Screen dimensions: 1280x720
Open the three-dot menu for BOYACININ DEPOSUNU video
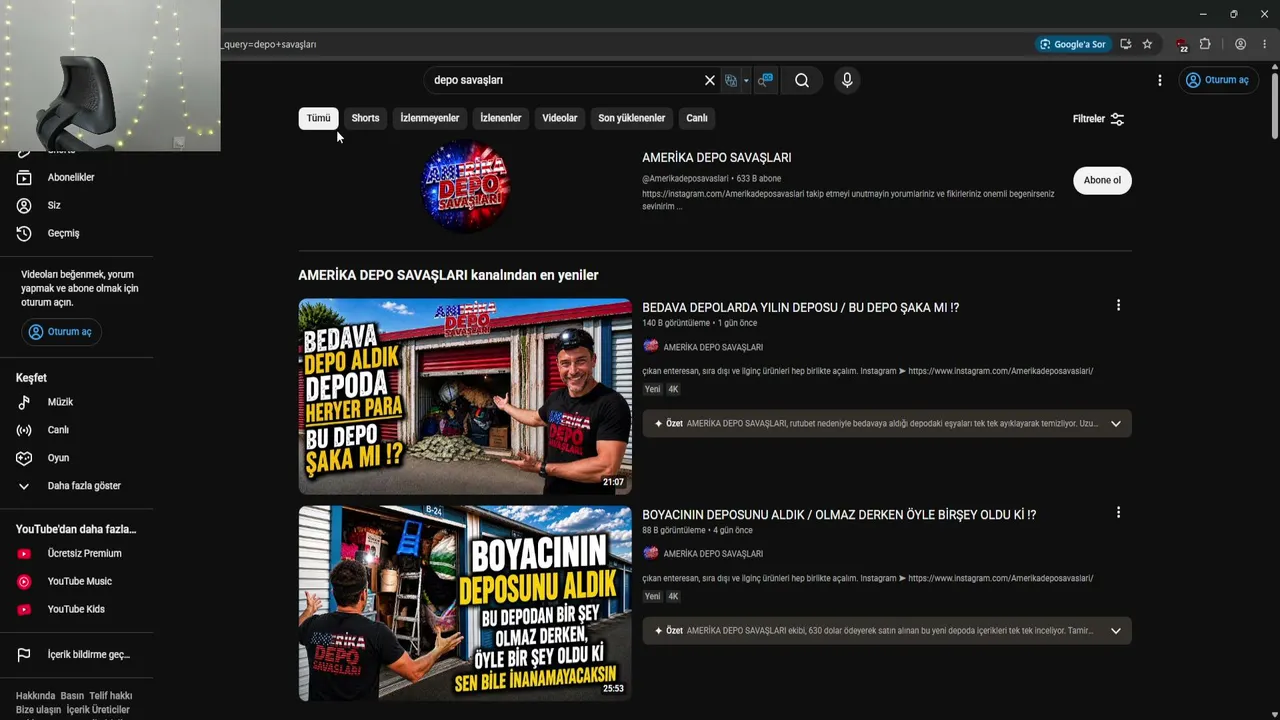pyautogui.click(x=1118, y=513)
